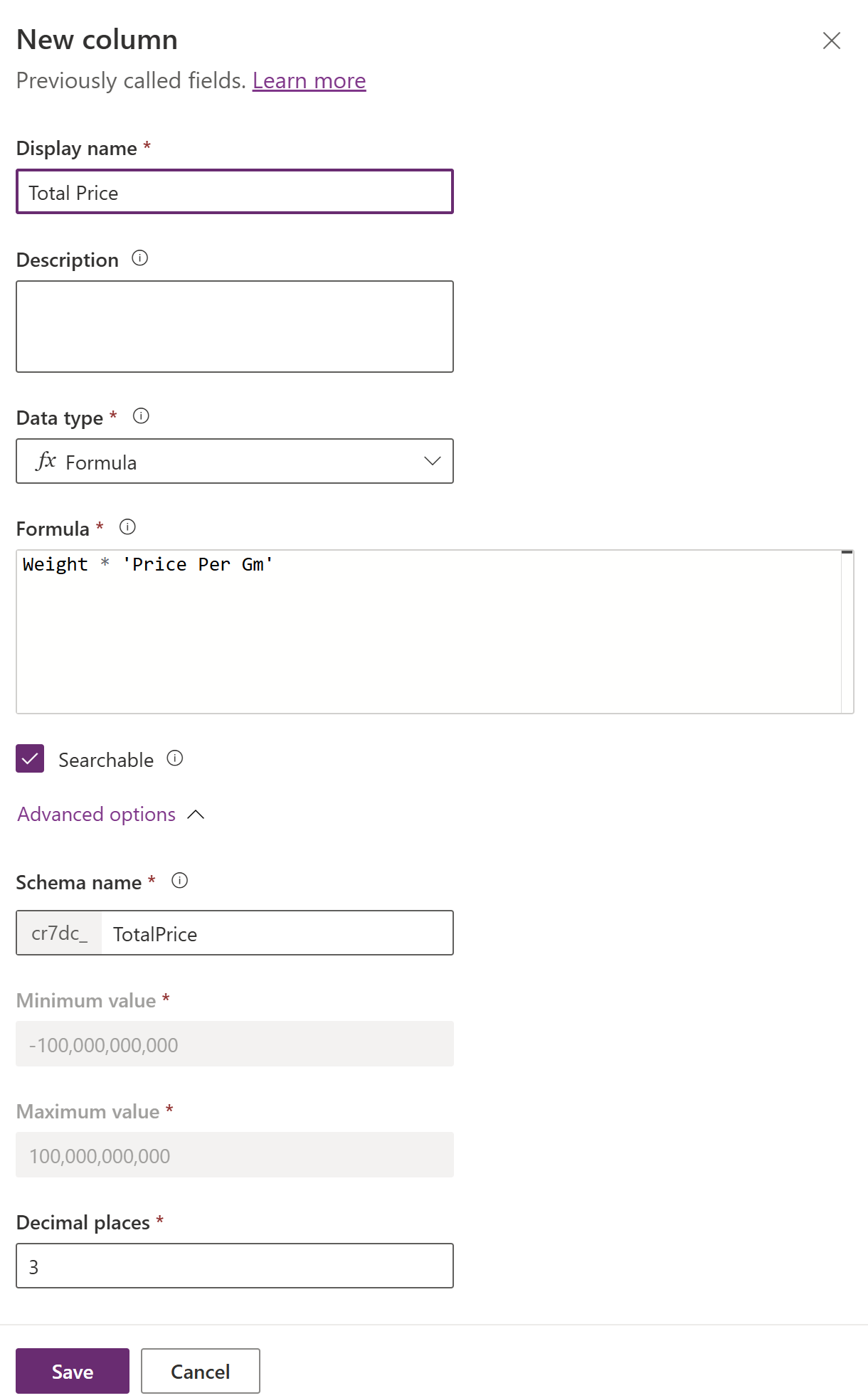Edit the Weight formula text area

pos(356,626)
